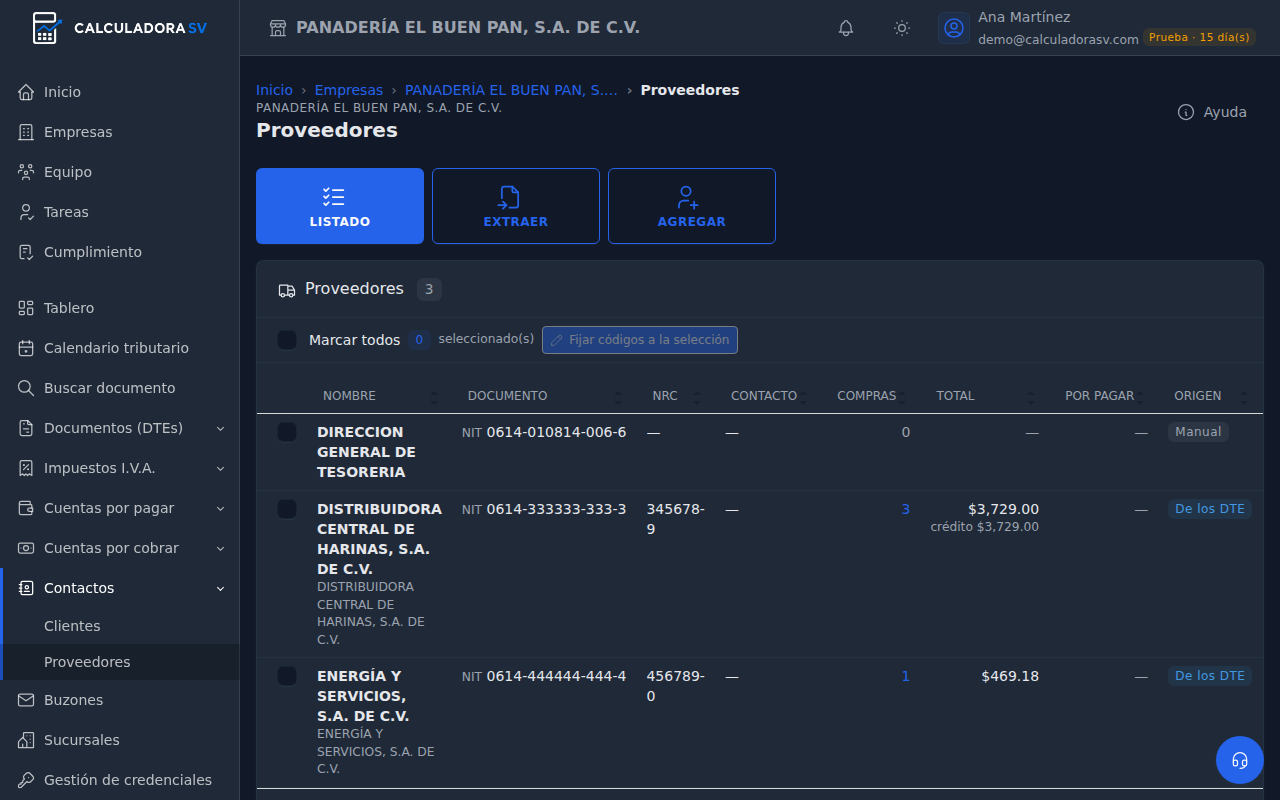1280x800 pixels.
Task: Click the Equipo people icon in sidebar
Action: coord(26,172)
